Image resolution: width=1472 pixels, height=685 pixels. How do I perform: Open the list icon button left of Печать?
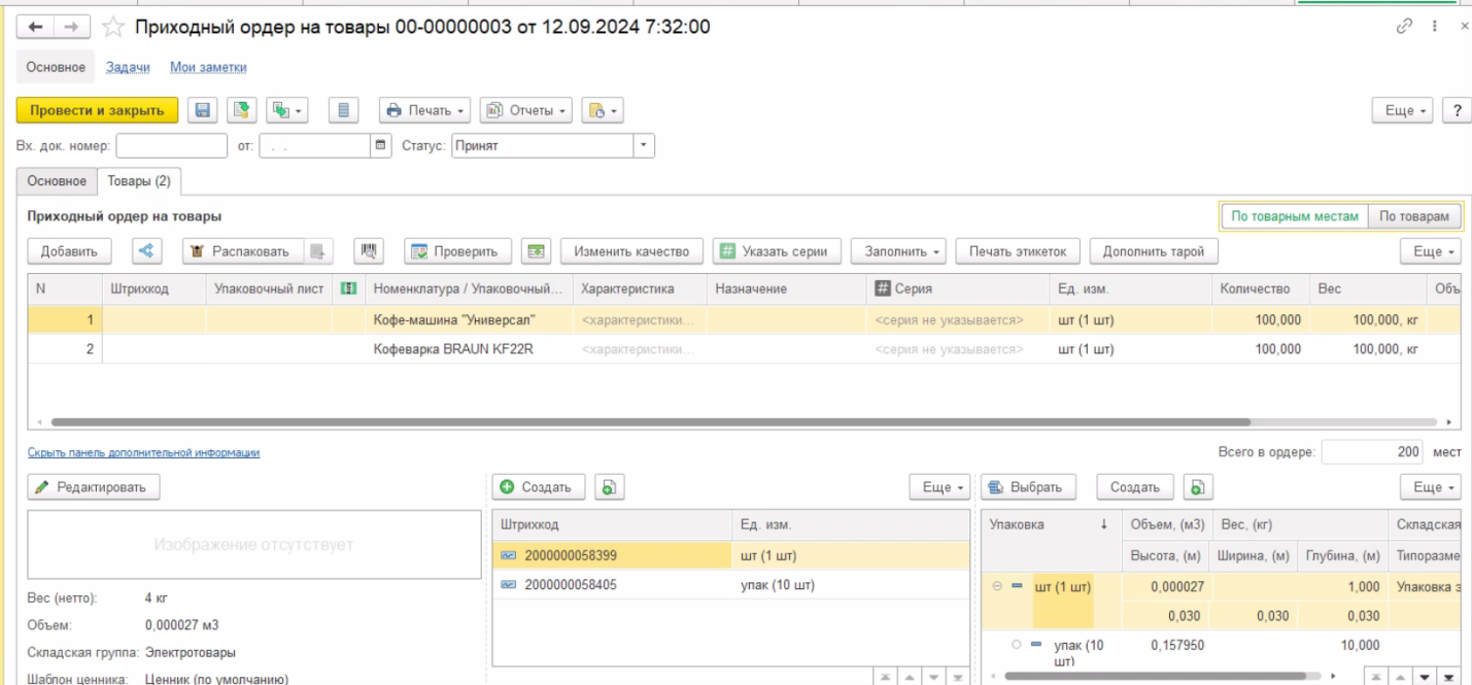pyautogui.click(x=344, y=110)
